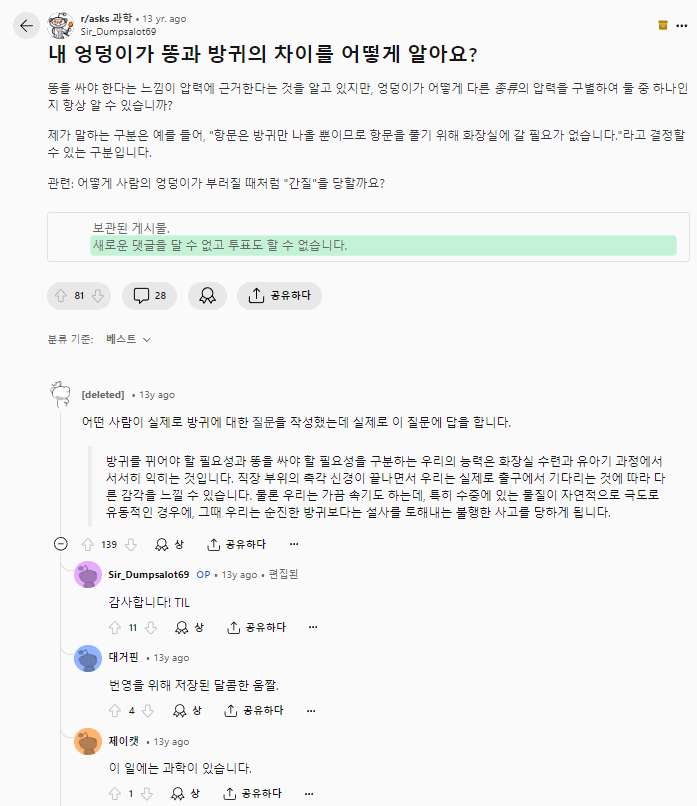Click the back arrow button

26,25
